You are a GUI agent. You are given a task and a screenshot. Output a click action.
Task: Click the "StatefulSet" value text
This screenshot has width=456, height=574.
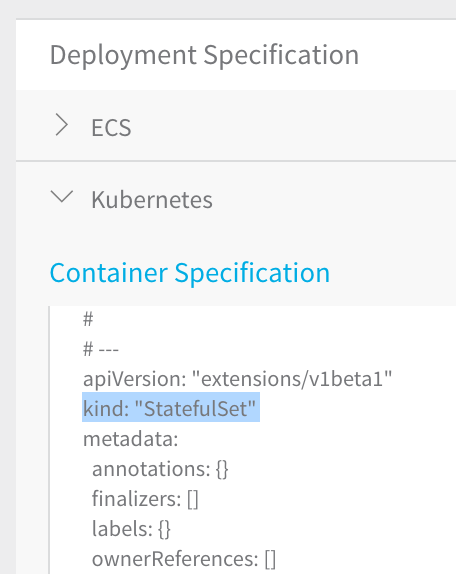click(195, 409)
